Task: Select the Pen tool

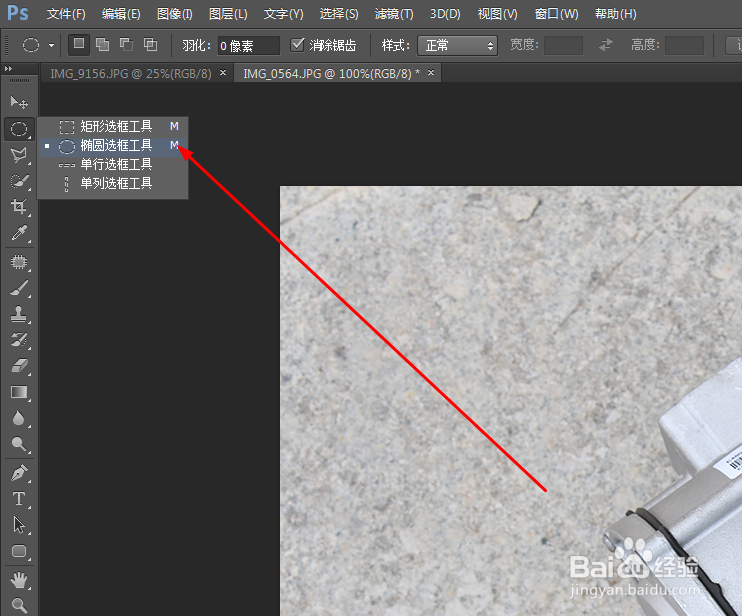Action: pyautogui.click(x=19, y=473)
